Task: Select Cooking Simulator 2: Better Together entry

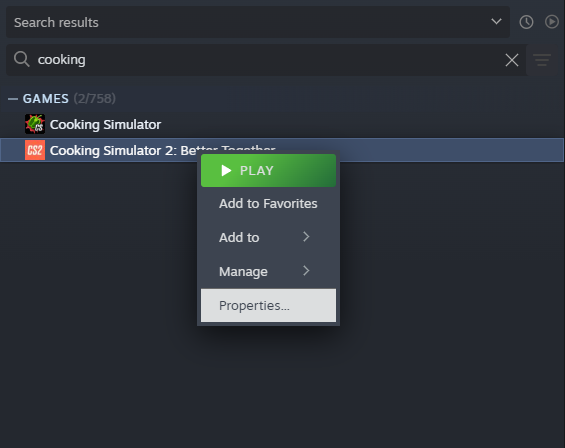Action: coord(282,150)
